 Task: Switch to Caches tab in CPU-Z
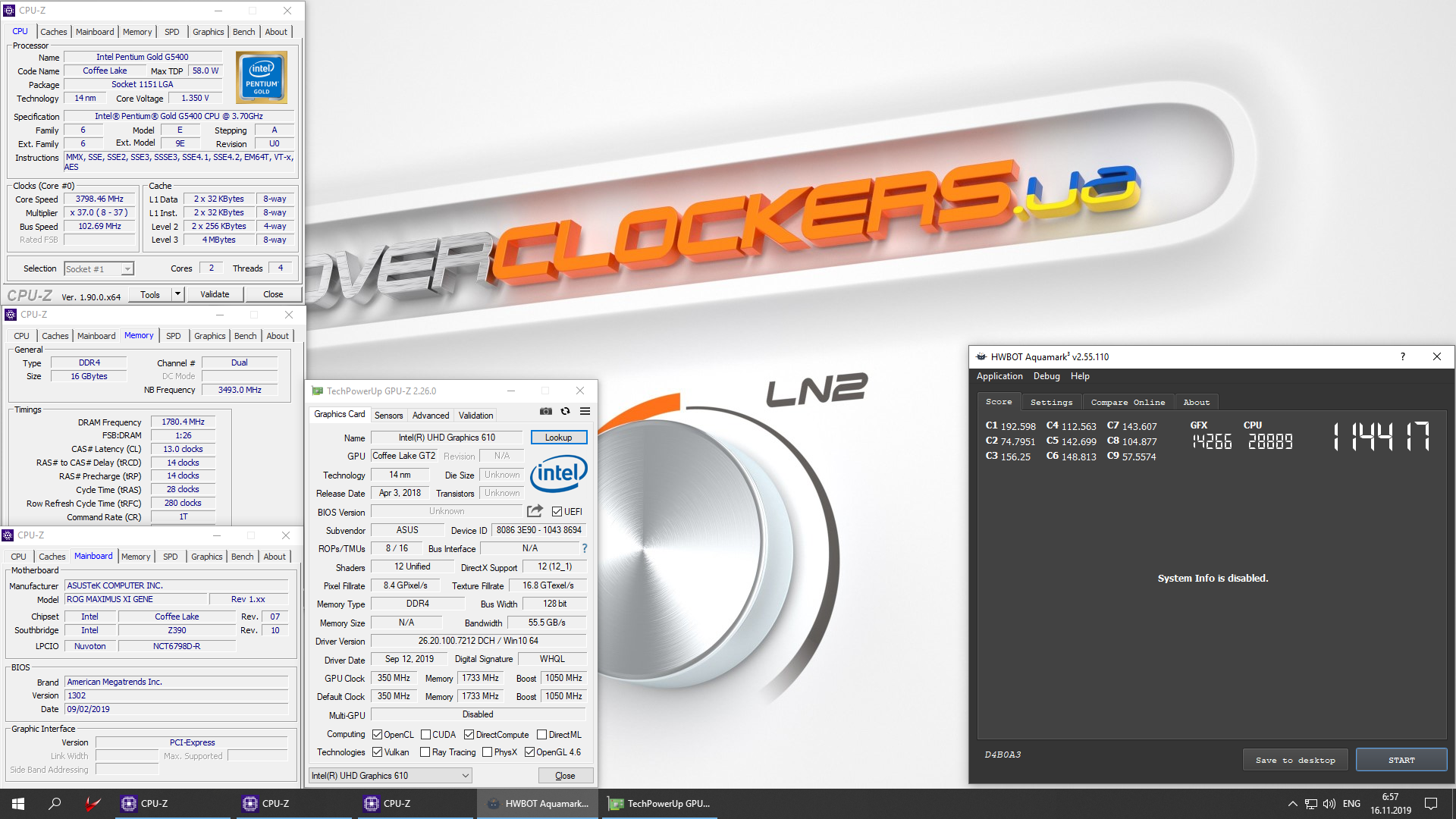[53, 32]
